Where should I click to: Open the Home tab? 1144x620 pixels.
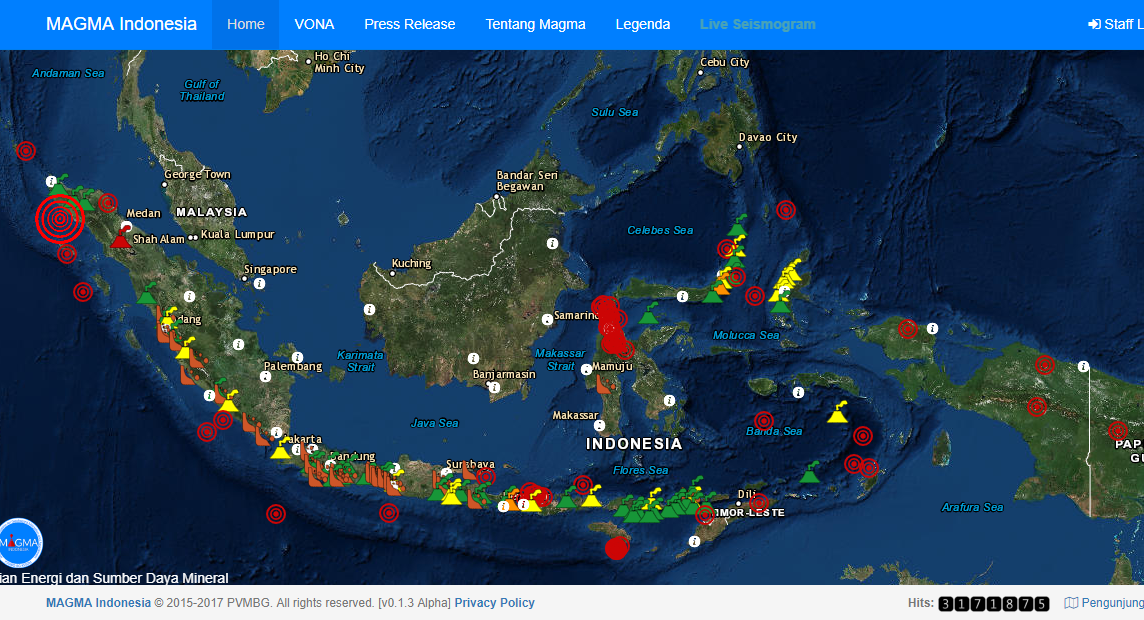click(245, 24)
